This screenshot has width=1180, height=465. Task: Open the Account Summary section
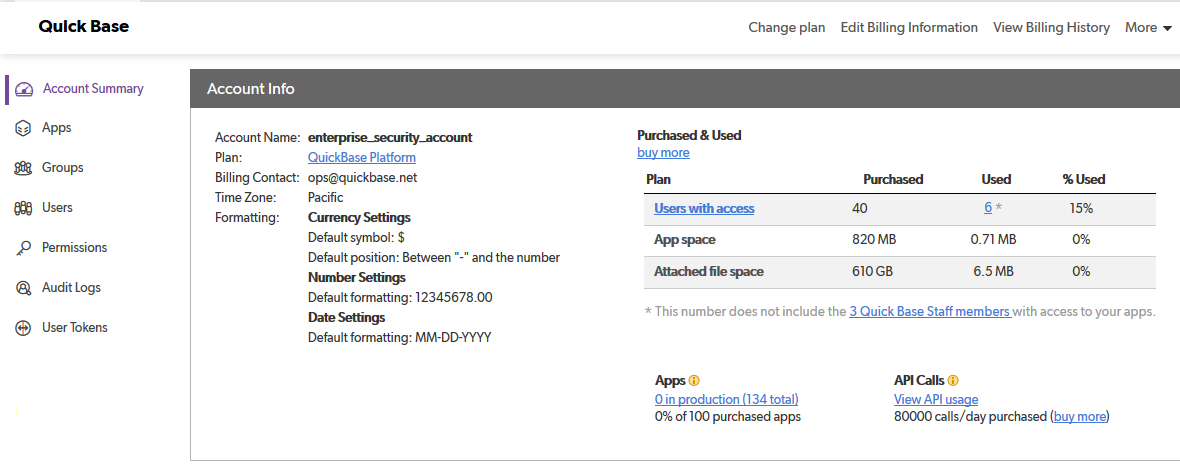click(x=93, y=89)
